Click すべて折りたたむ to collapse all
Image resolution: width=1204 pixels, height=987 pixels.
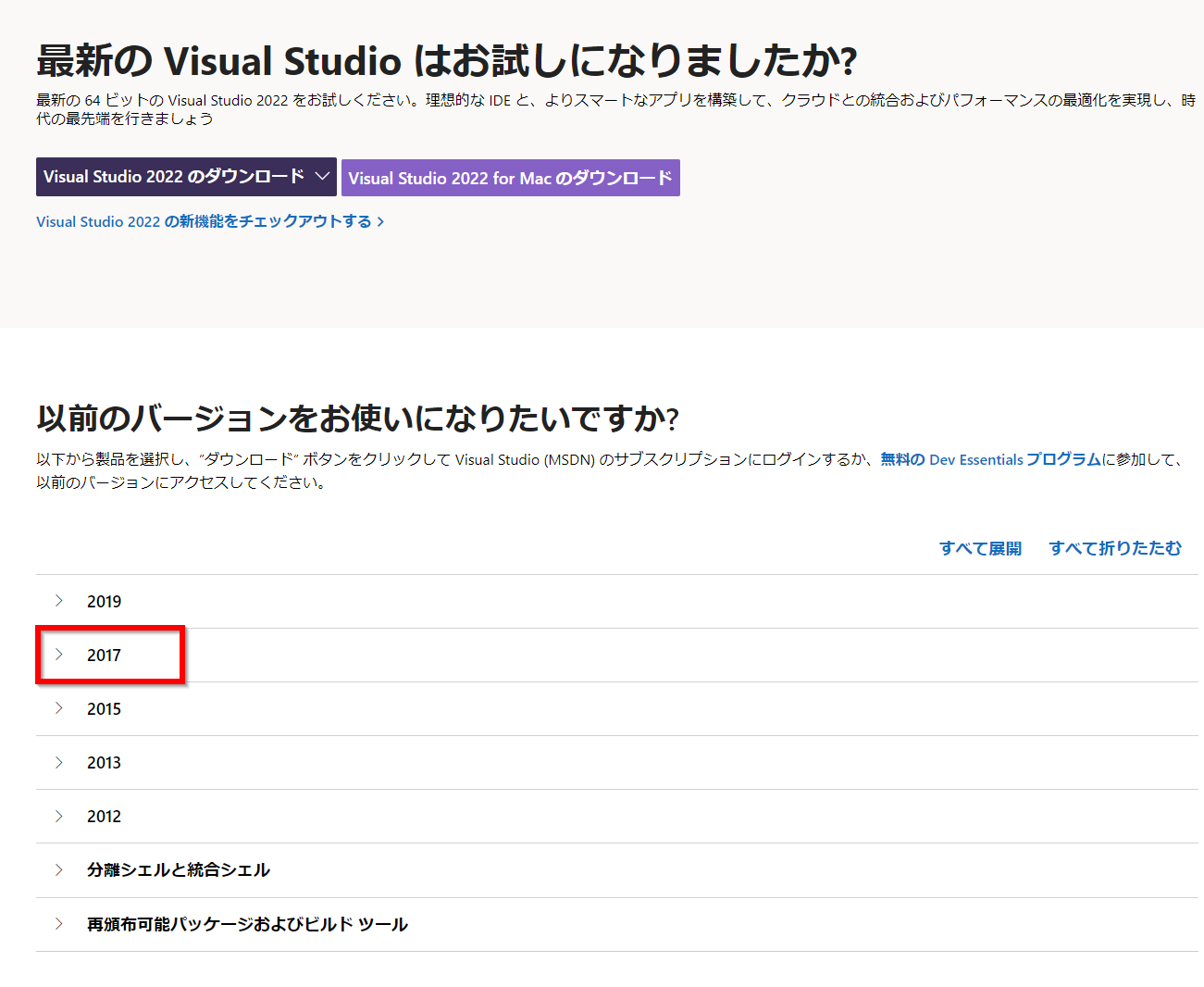pyautogui.click(x=1115, y=548)
